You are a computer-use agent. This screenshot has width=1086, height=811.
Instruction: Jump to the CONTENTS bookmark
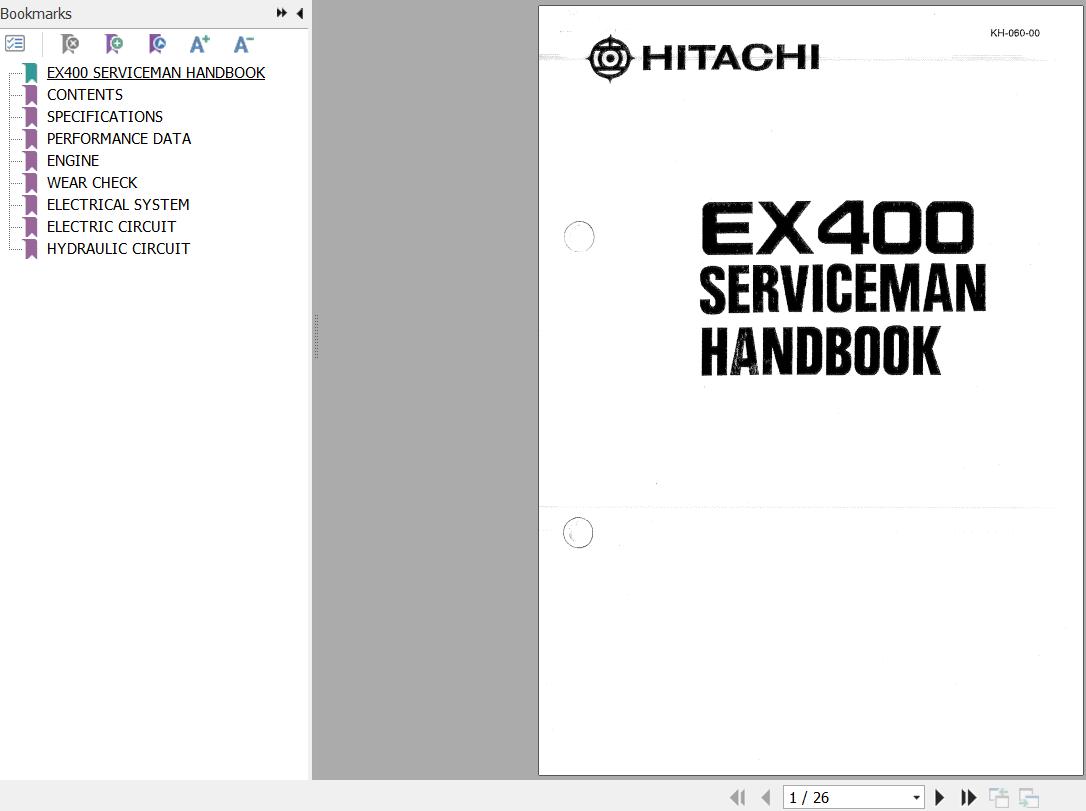point(84,95)
